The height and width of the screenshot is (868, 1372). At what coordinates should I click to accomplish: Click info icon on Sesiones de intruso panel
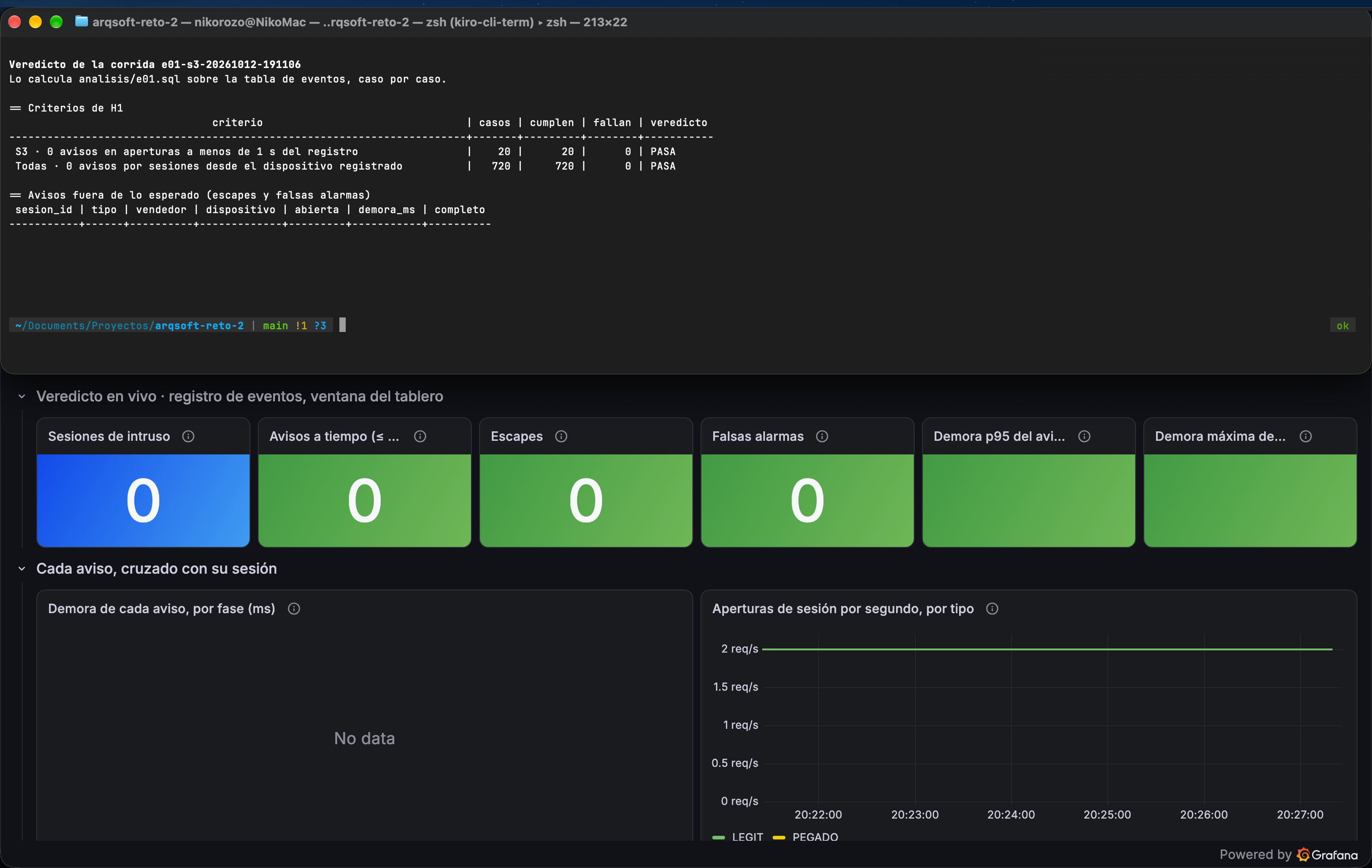coord(188,436)
